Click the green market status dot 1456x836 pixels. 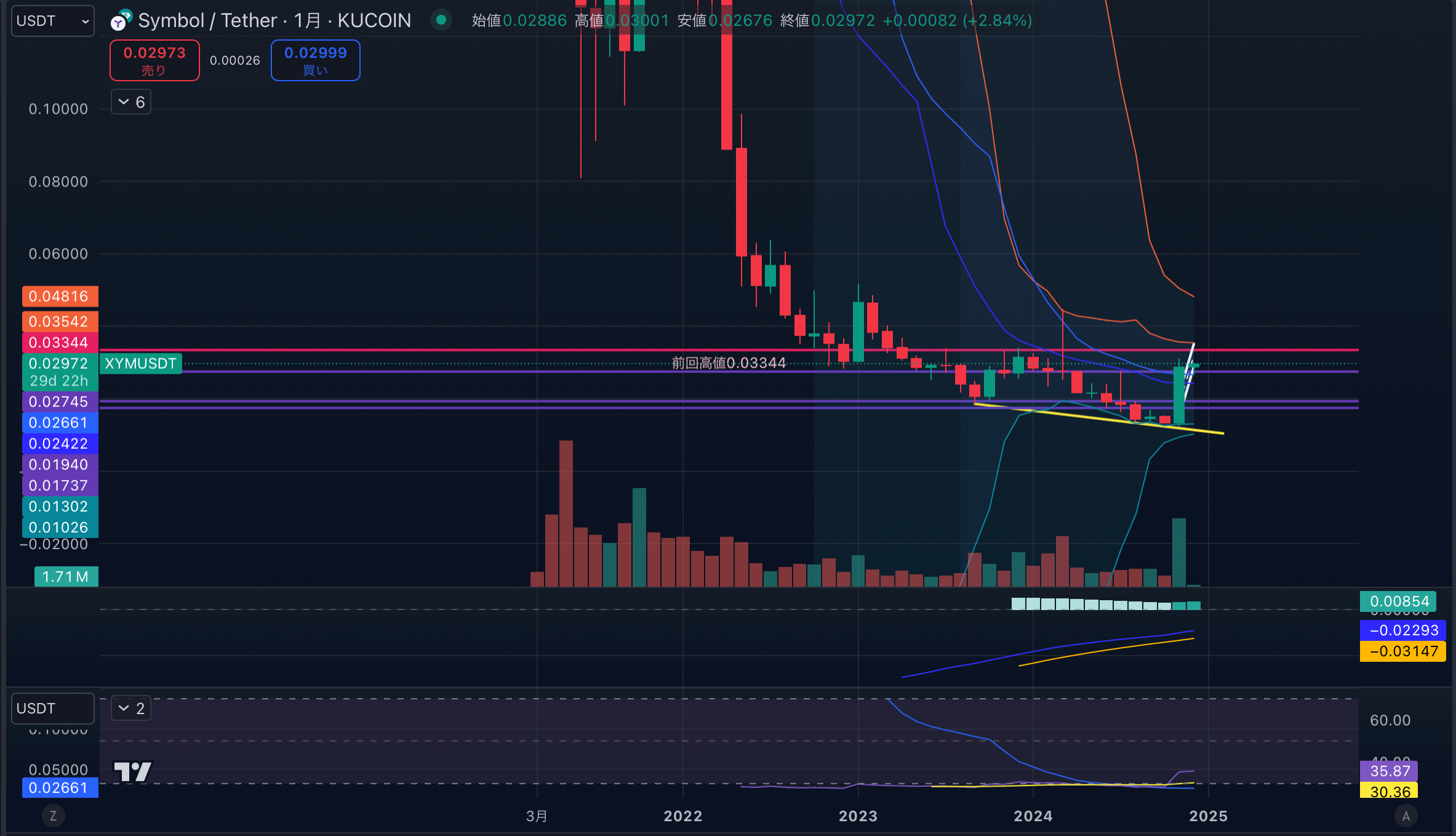pos(441,20)
